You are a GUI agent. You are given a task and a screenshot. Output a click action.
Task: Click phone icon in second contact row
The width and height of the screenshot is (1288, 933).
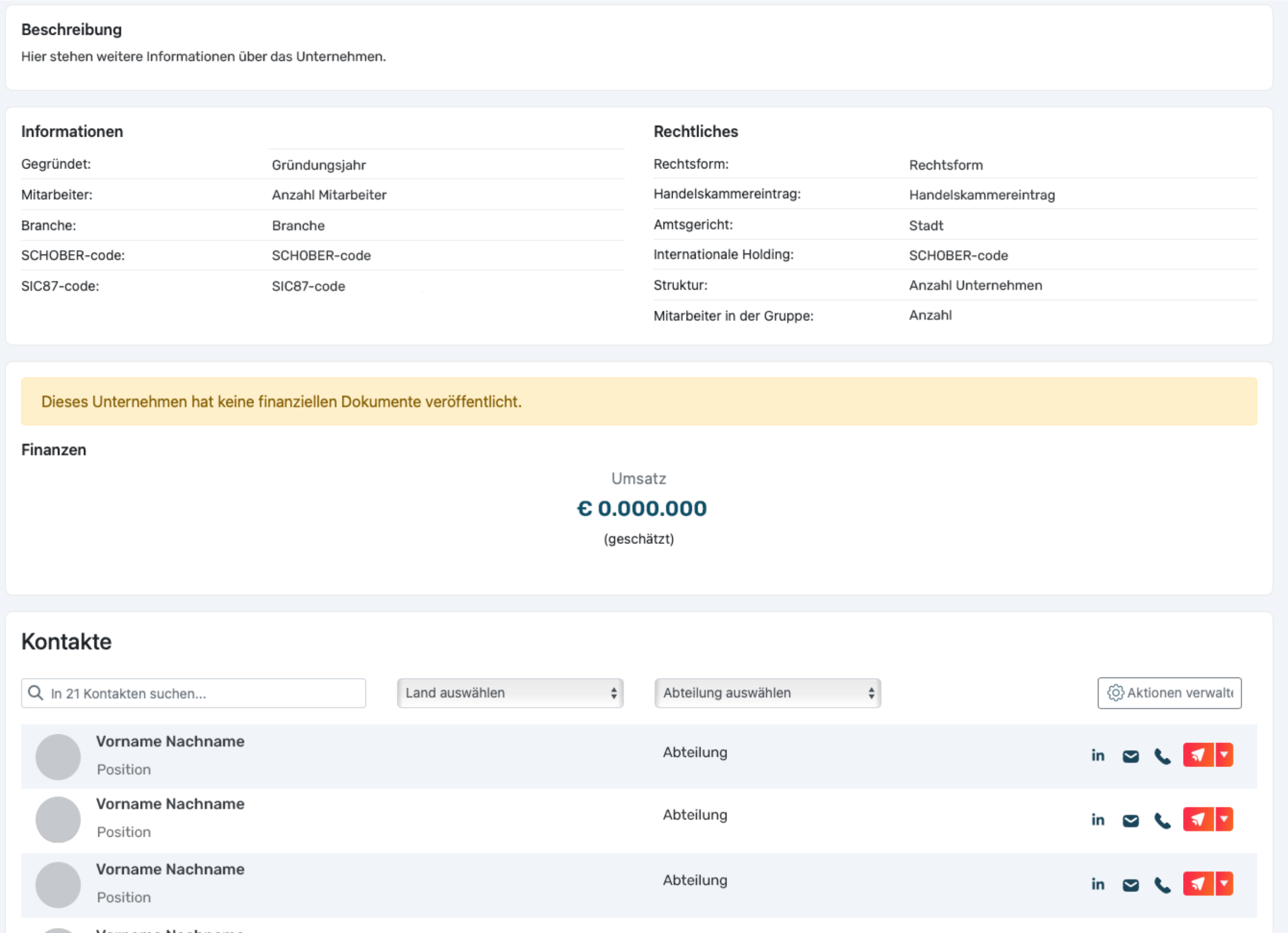point(1162,820)
